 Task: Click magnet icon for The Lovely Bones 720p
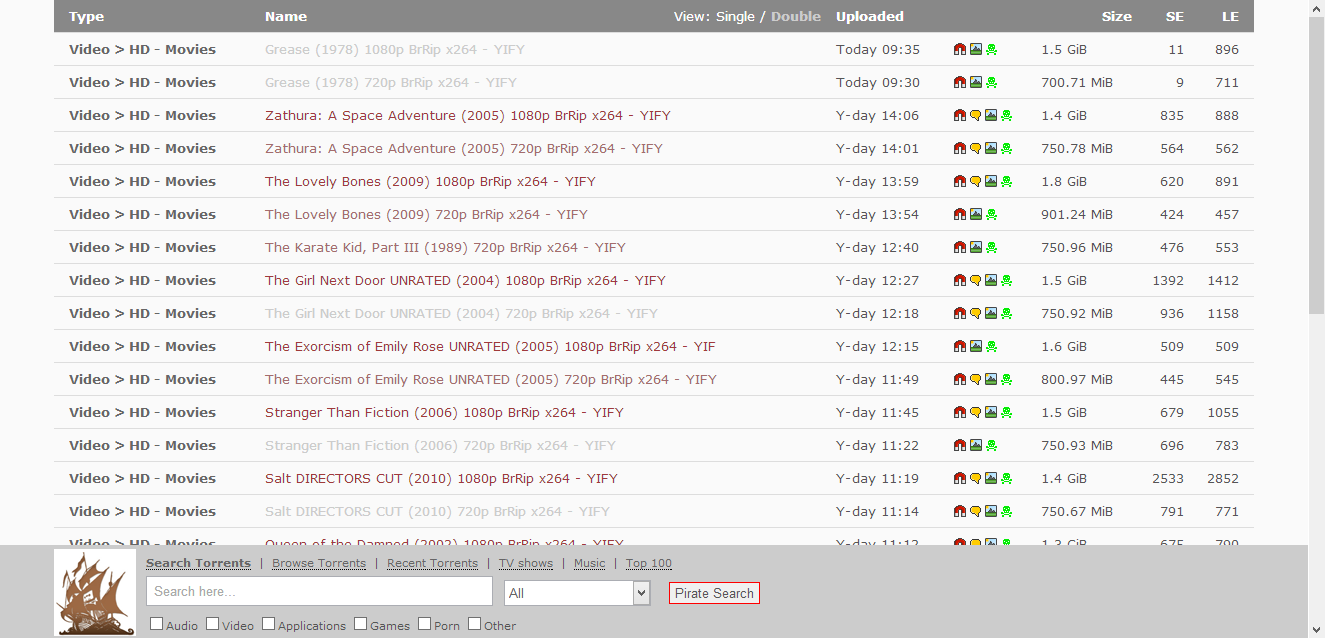960,214
